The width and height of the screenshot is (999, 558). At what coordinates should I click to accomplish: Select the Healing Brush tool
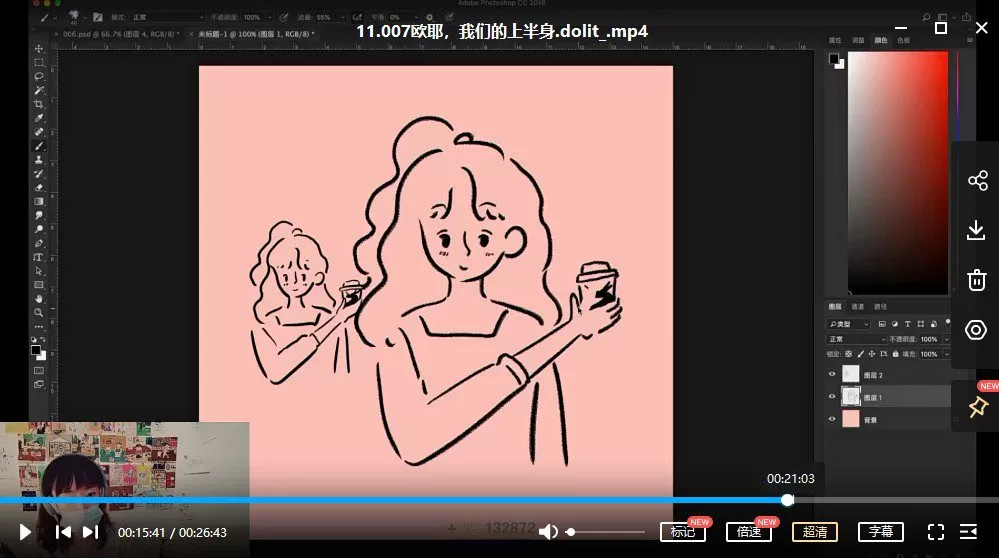click(x=39, y=132)
